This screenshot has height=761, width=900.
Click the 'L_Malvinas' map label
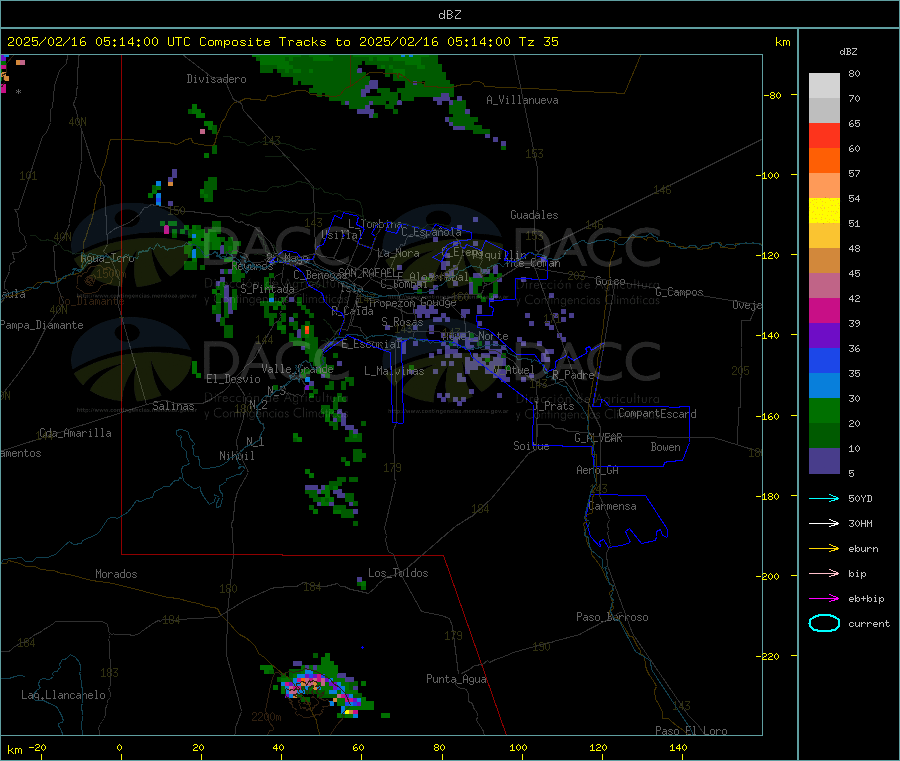[394, 371]
